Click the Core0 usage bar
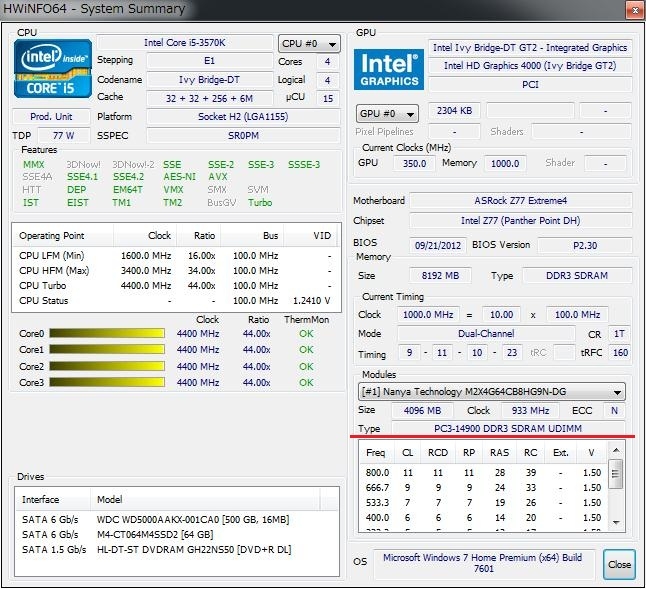This screenshot has height=589, width=646. pos(107,334)
